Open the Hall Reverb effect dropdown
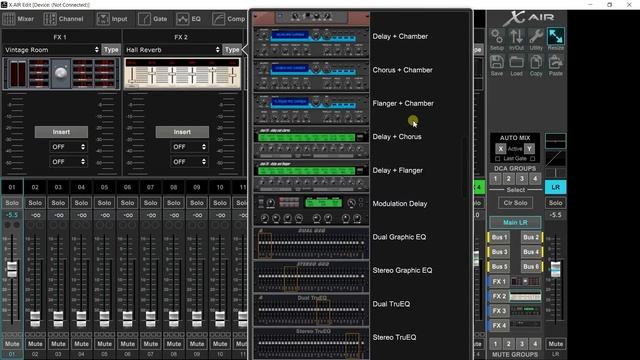This screenshot has width=640, height=360. [172, 50]
